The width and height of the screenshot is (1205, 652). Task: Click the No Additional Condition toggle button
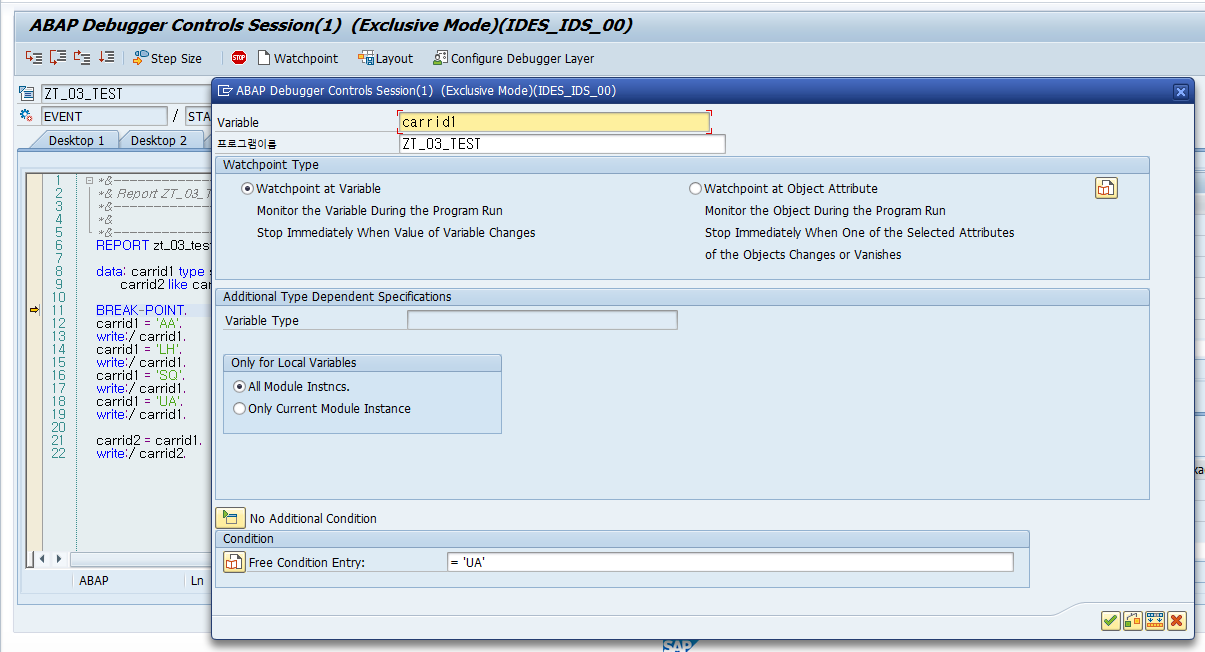(x=231, y=517)
